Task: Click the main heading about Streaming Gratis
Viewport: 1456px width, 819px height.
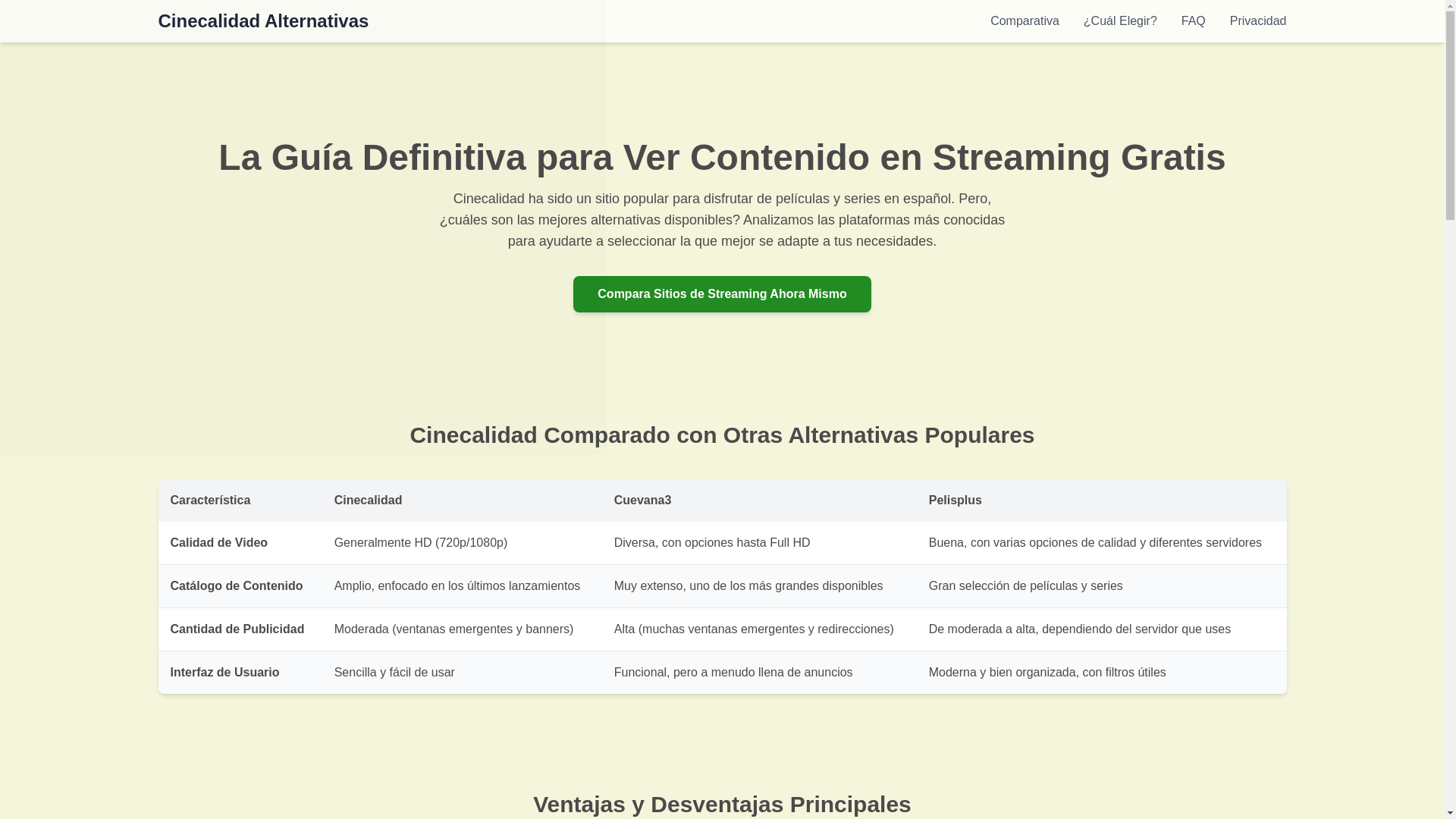Action: coord(722,157)
